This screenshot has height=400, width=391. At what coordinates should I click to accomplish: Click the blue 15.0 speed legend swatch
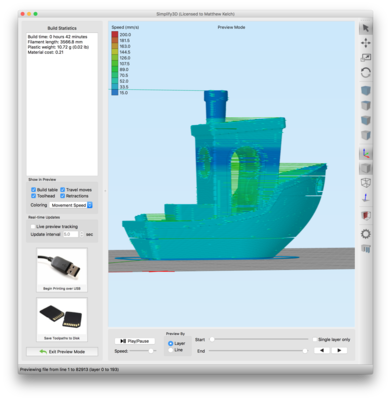[115, 93]
